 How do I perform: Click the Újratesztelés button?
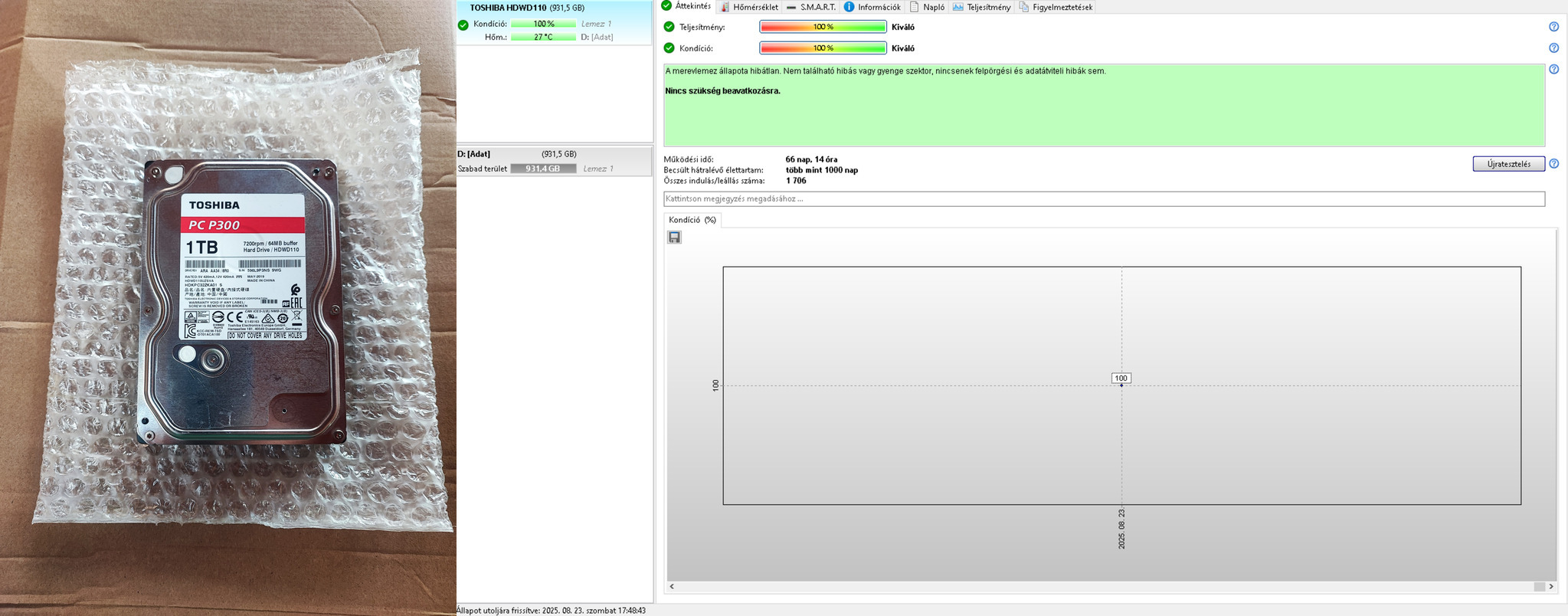(1508, 164)
